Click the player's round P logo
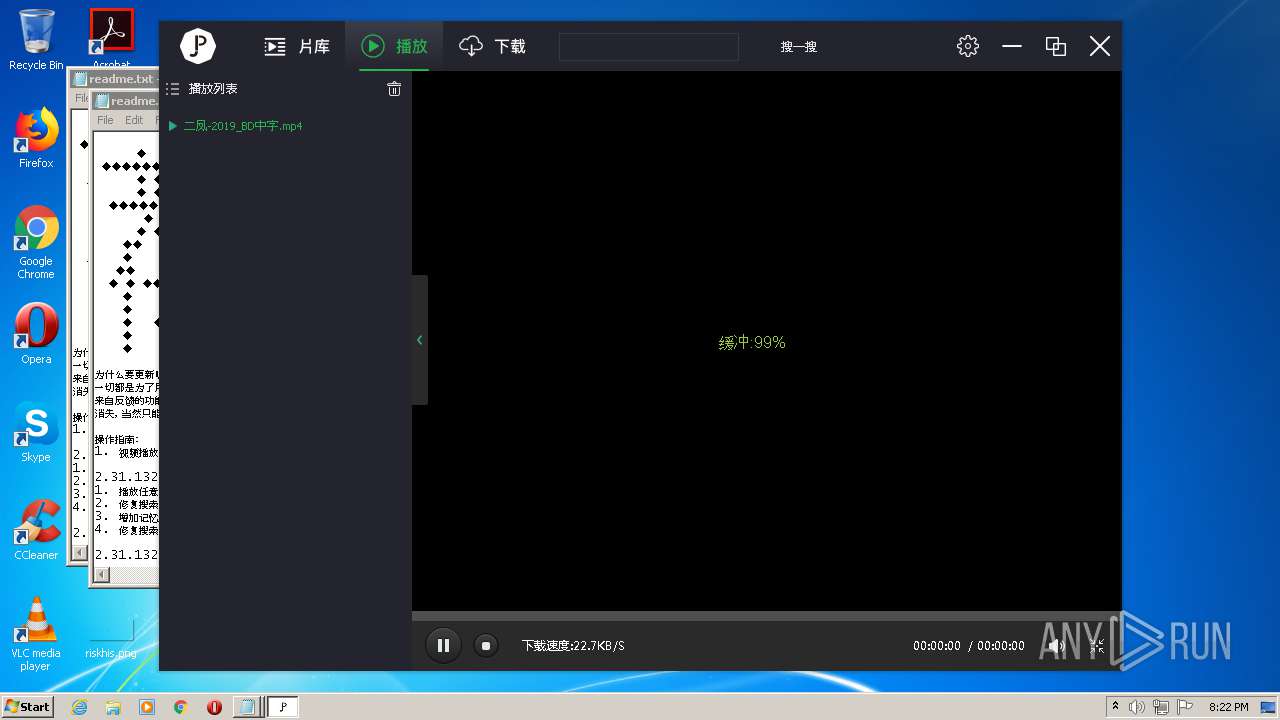The height and width of the screenshot is (720, 1280). 198,46
